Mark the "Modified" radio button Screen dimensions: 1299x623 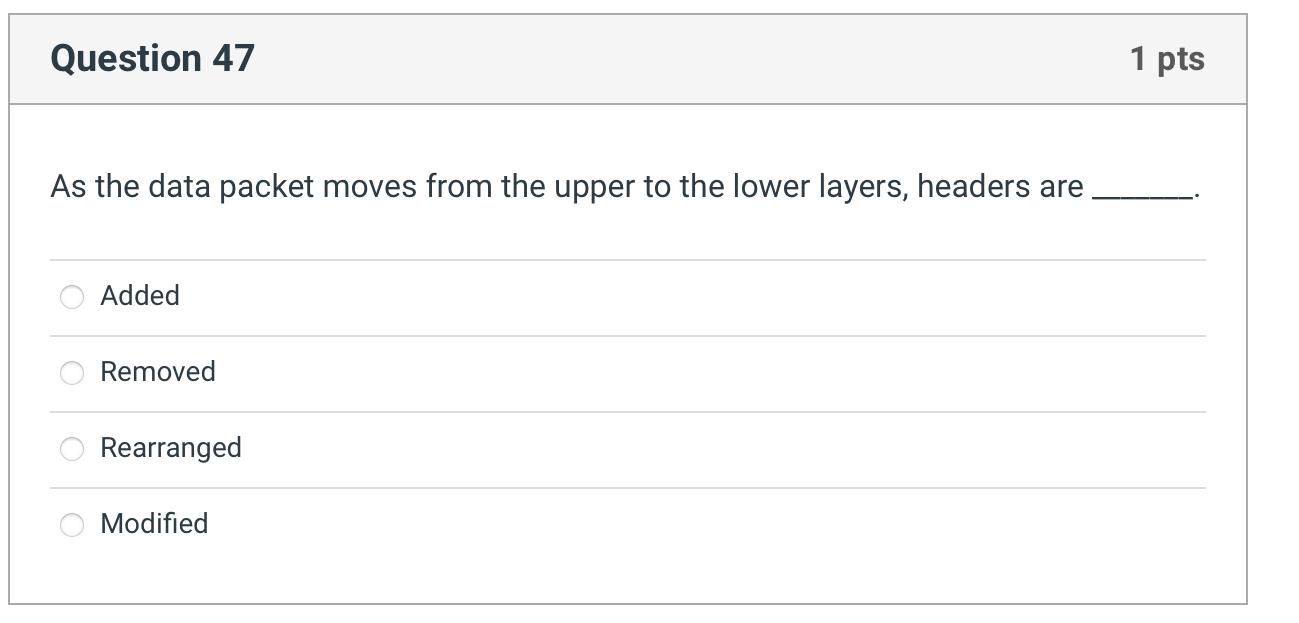(72, 525)
